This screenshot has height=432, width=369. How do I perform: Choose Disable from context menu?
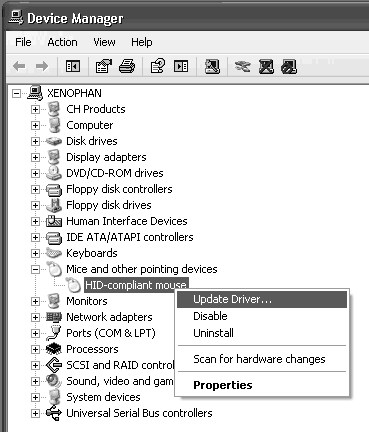262,316
